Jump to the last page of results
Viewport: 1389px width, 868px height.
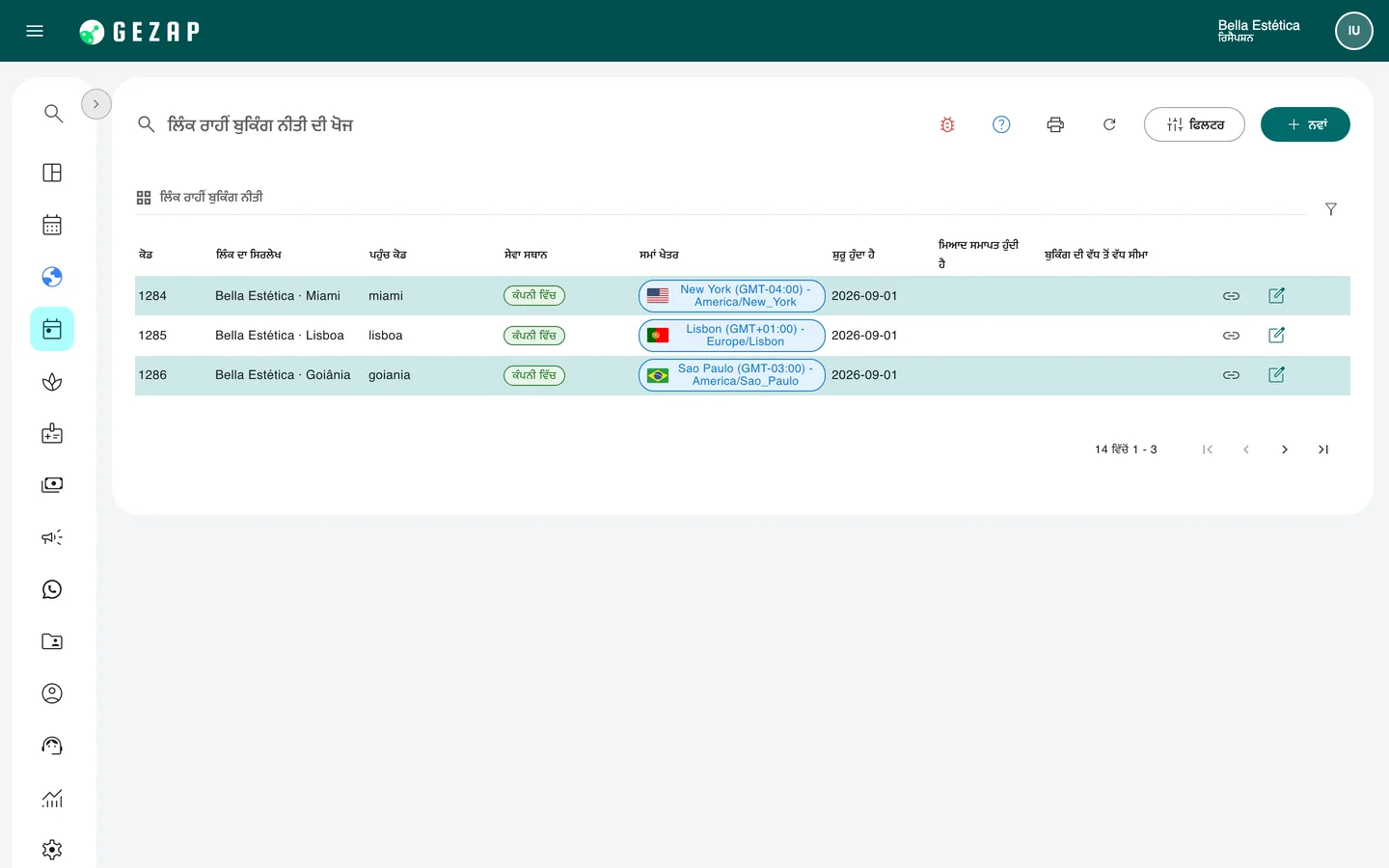(1323, 449)
